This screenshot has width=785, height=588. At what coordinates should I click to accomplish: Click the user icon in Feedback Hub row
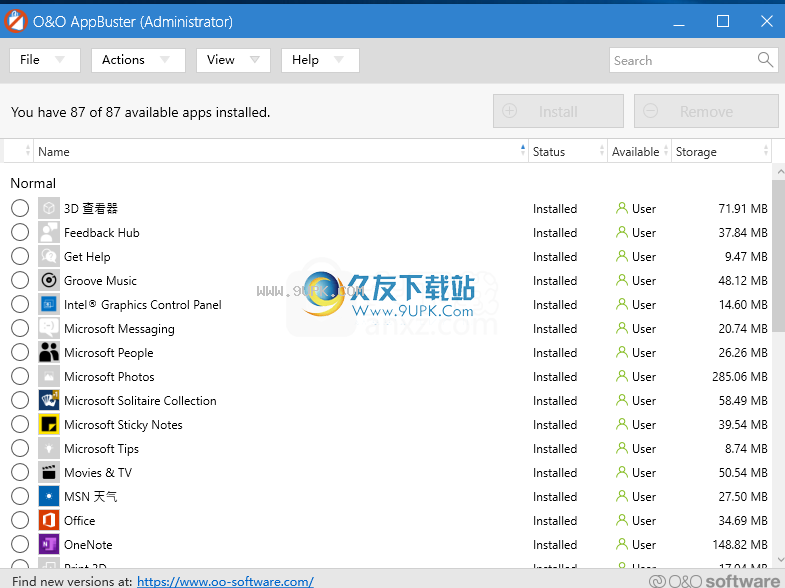(x=622, y=232)
